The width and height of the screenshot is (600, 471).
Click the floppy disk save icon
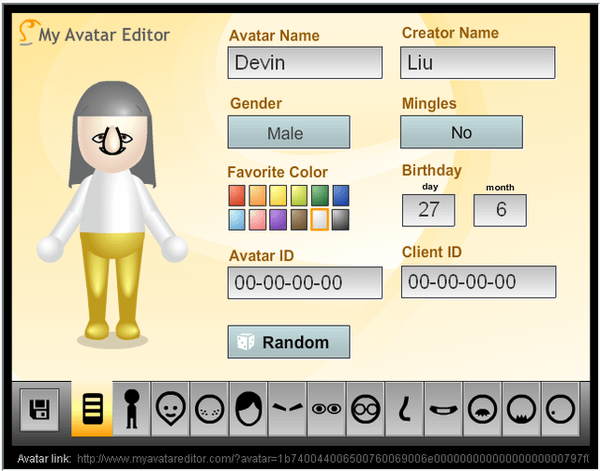point(40,409)
